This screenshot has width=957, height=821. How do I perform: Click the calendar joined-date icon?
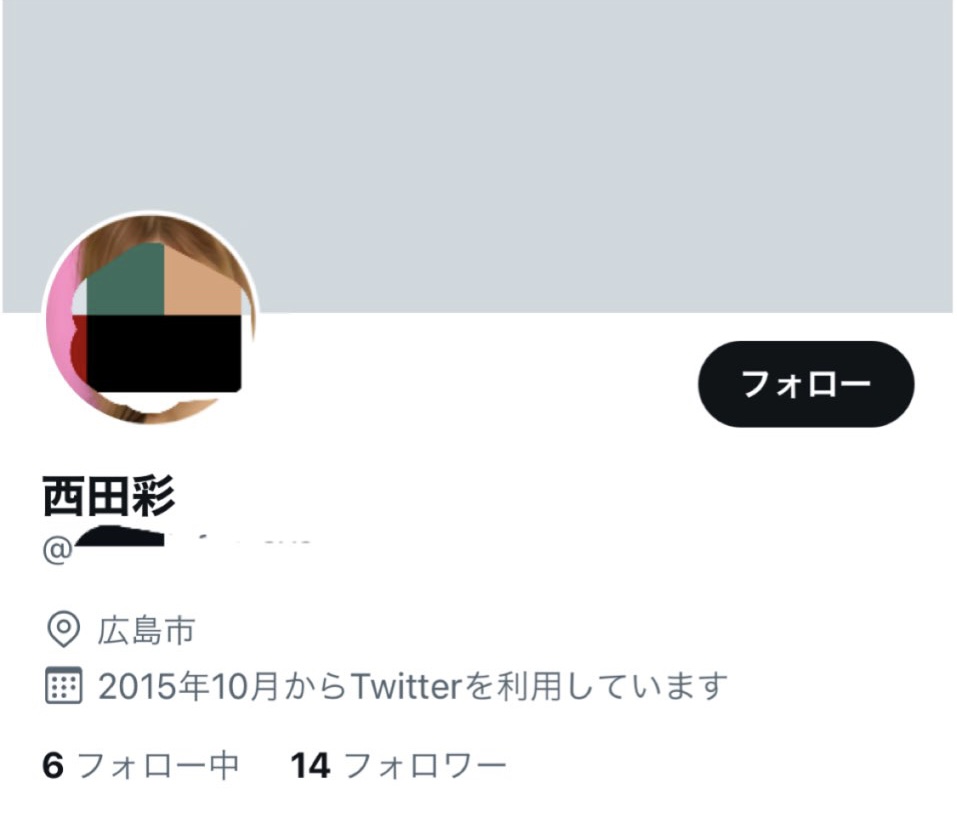click(x=63, y=685)
